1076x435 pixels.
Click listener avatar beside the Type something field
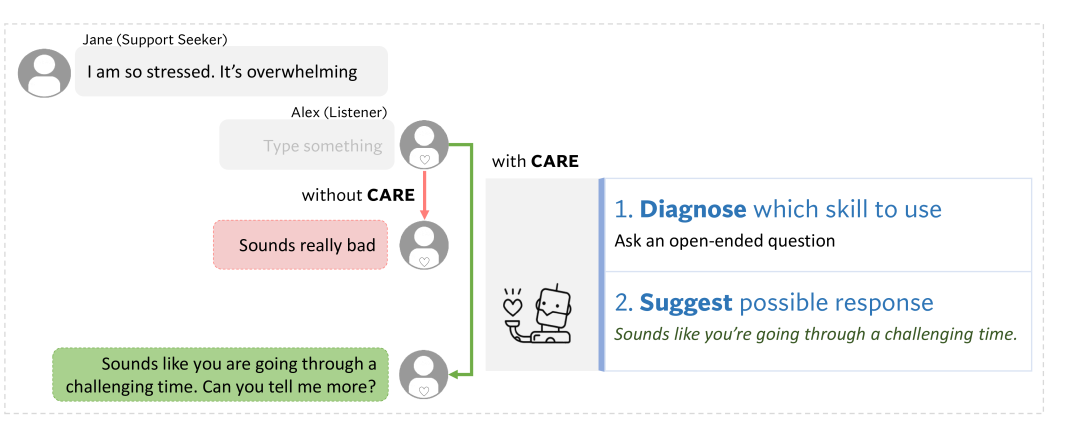(423, 145)
